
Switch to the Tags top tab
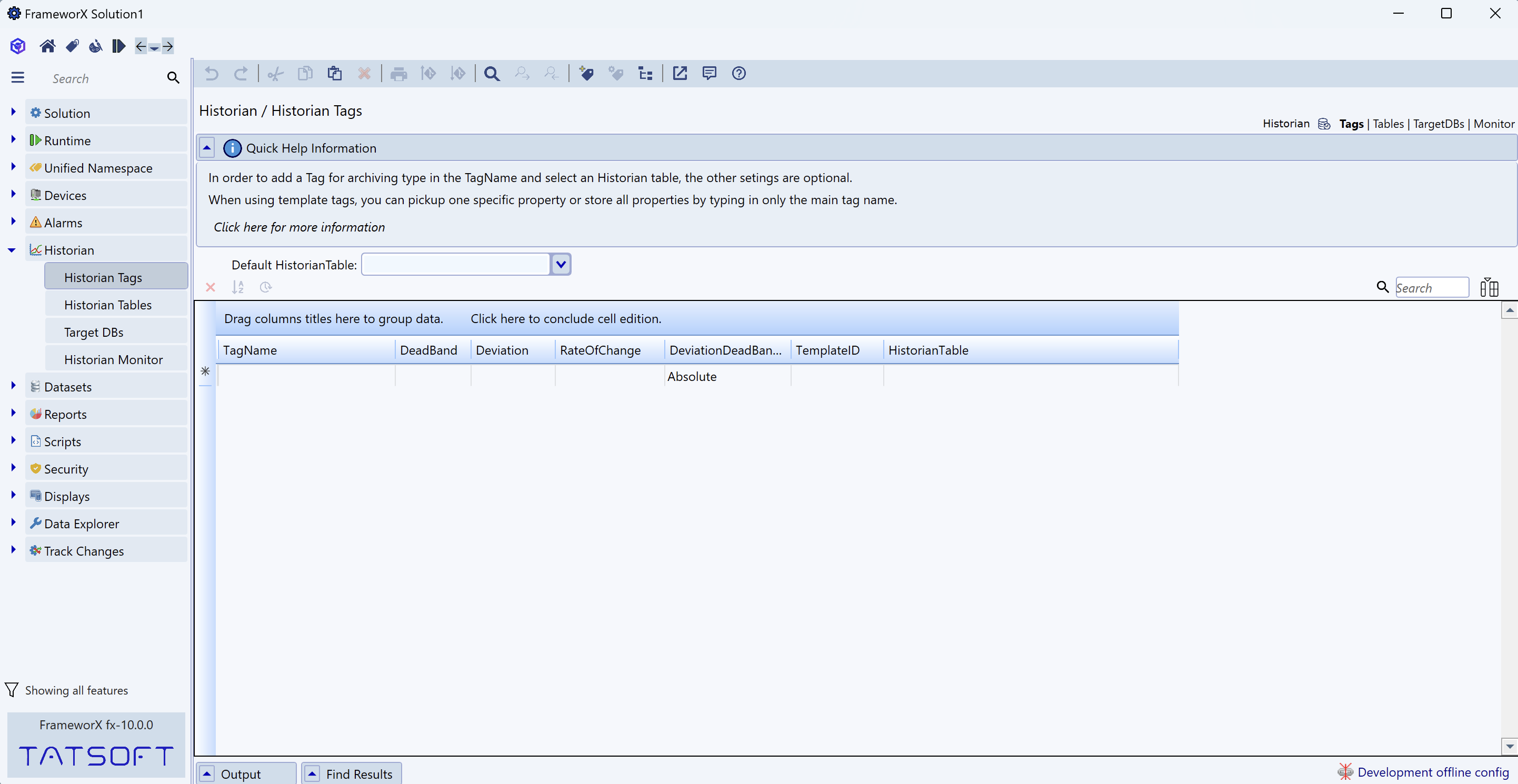tap(1351, 124)
